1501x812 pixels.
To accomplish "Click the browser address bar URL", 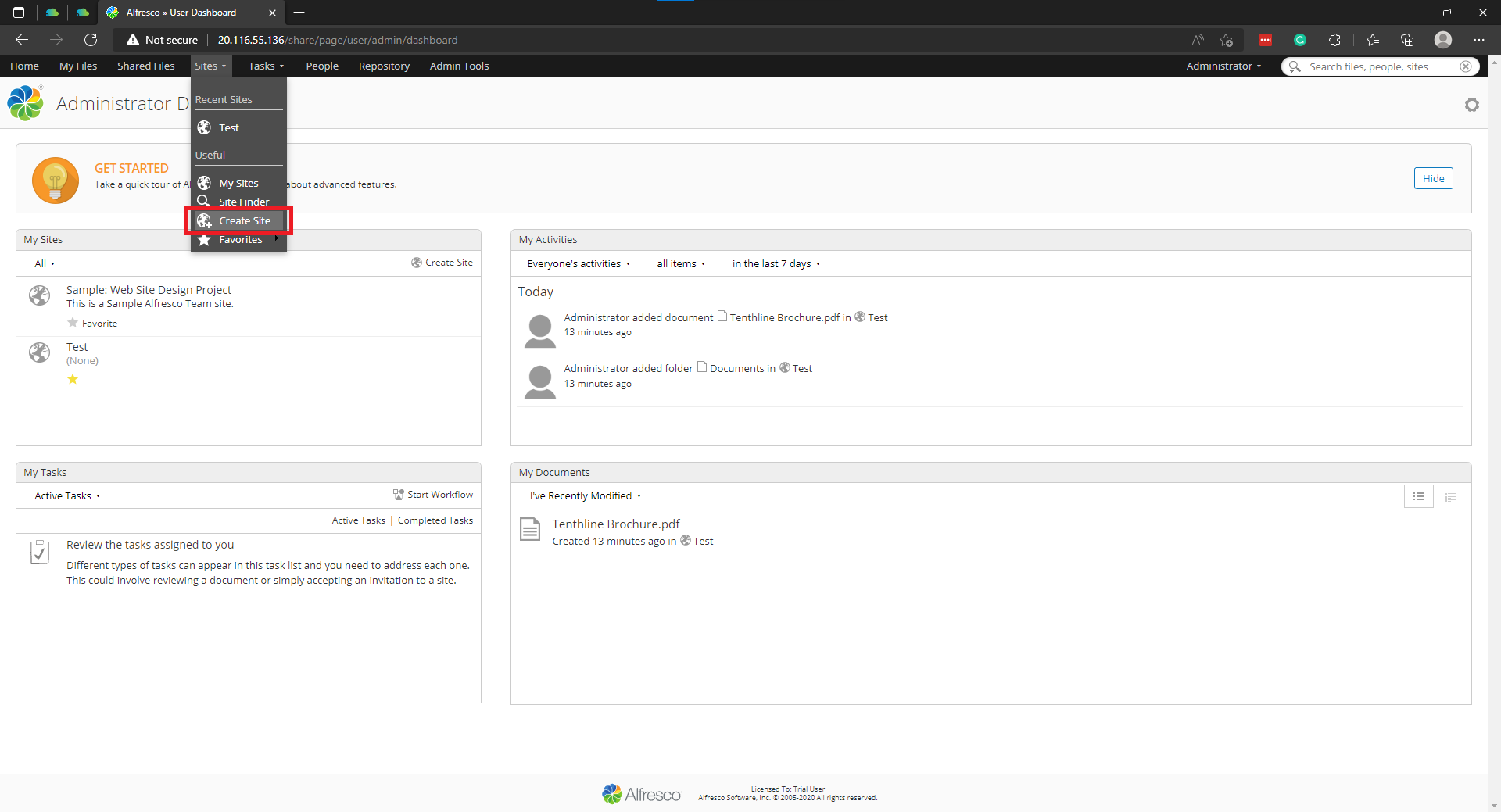I will [x=338, y=40].
